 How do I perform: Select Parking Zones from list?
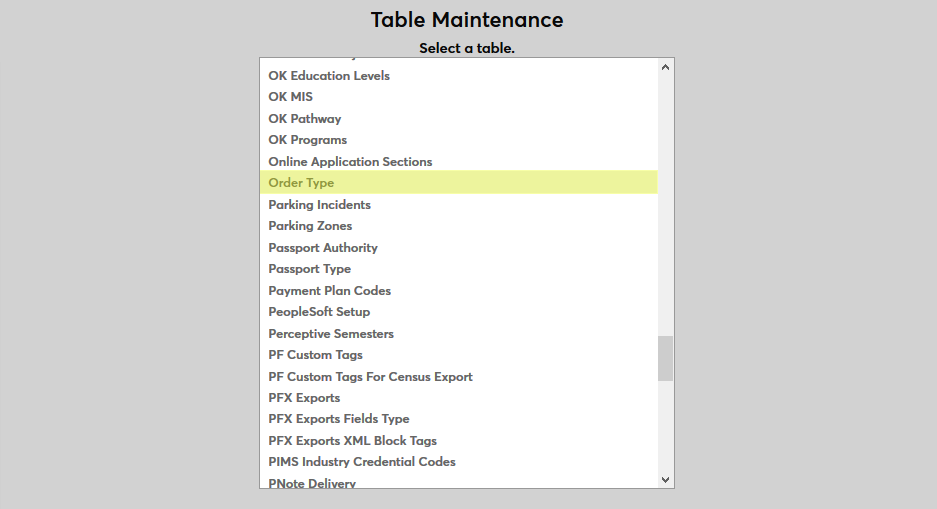tap(310, 226)
